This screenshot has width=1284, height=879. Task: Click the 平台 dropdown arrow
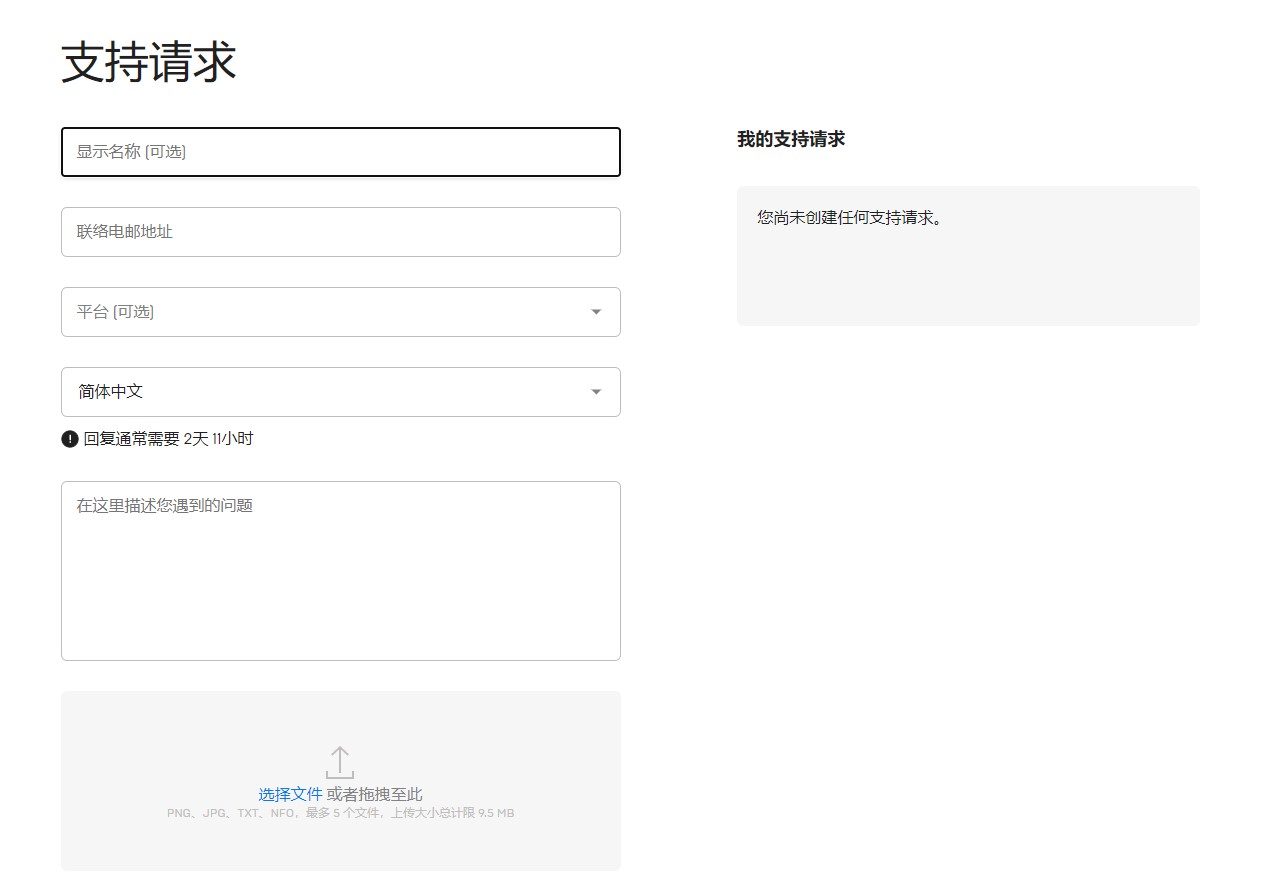(x=596, y=312)
